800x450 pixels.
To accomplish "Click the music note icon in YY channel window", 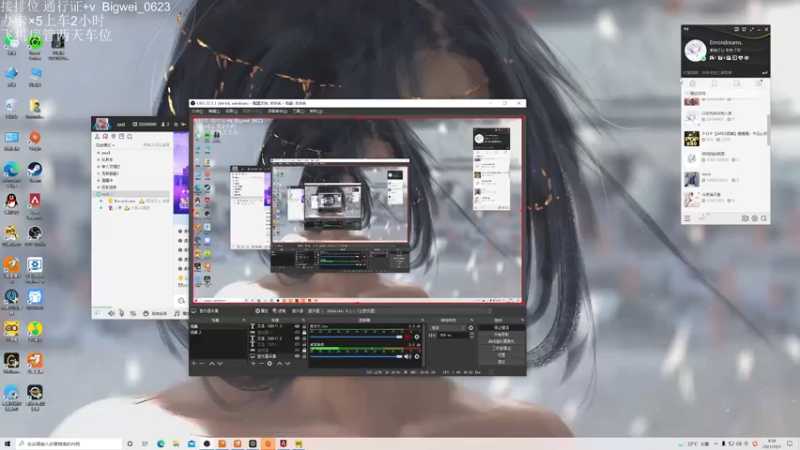I will tap(177, 313).
